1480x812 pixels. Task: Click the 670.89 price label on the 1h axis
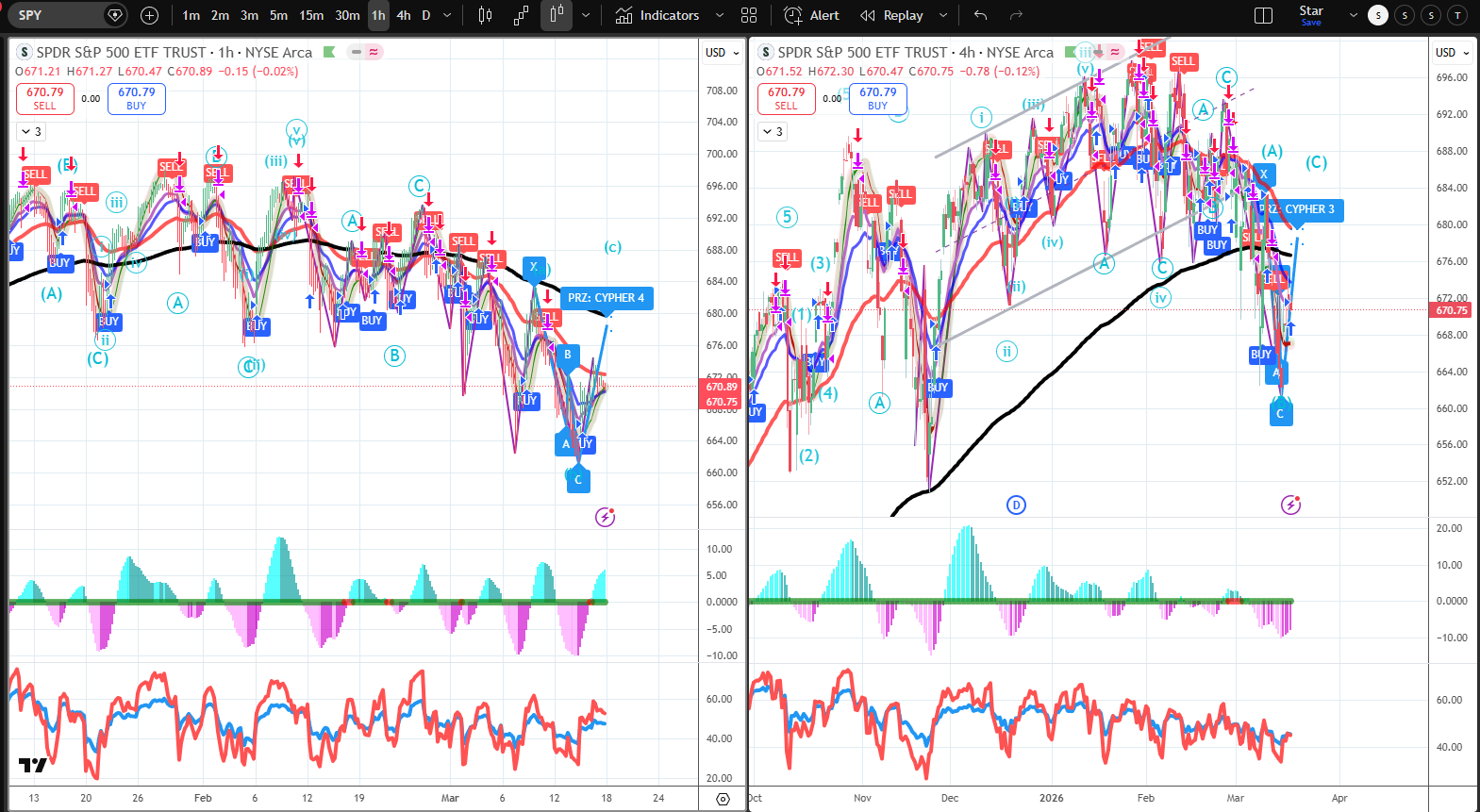(722, 387)
